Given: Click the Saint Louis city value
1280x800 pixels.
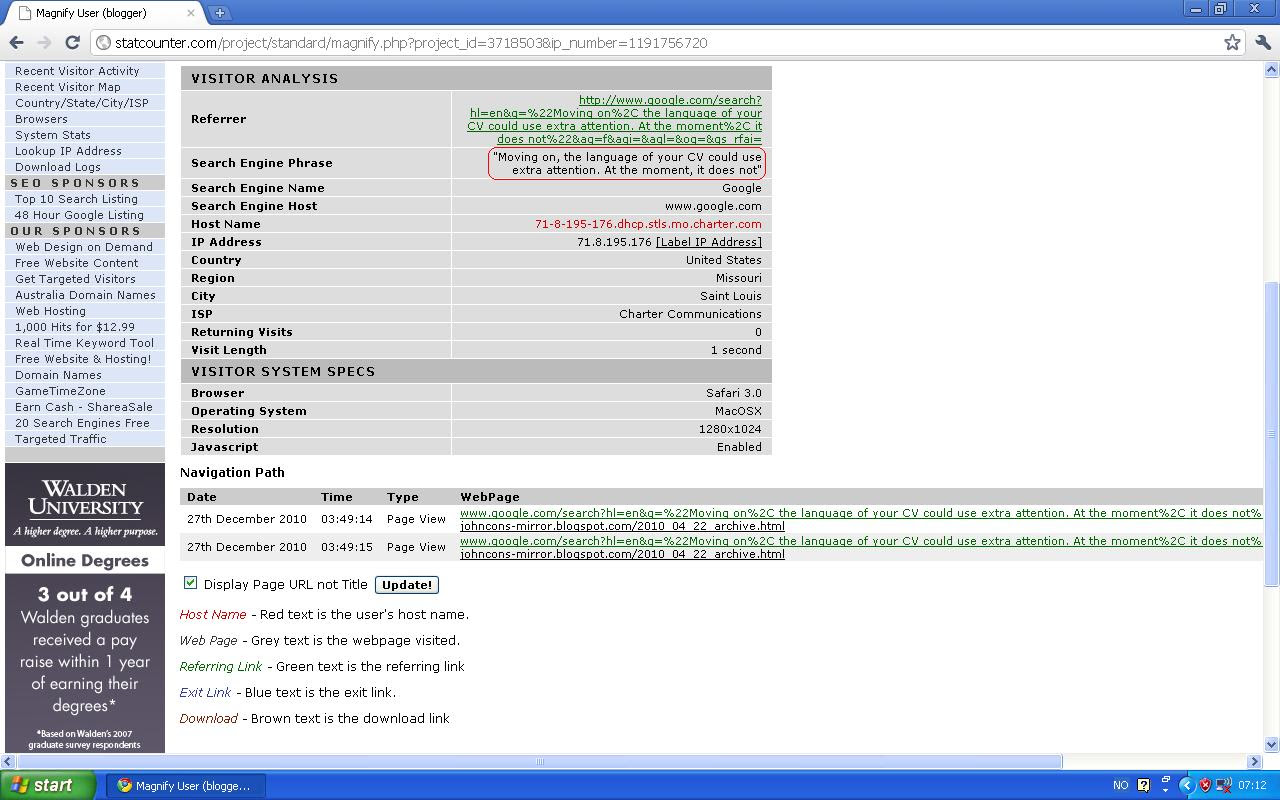Looking at the screenshot, I should 730,296.
